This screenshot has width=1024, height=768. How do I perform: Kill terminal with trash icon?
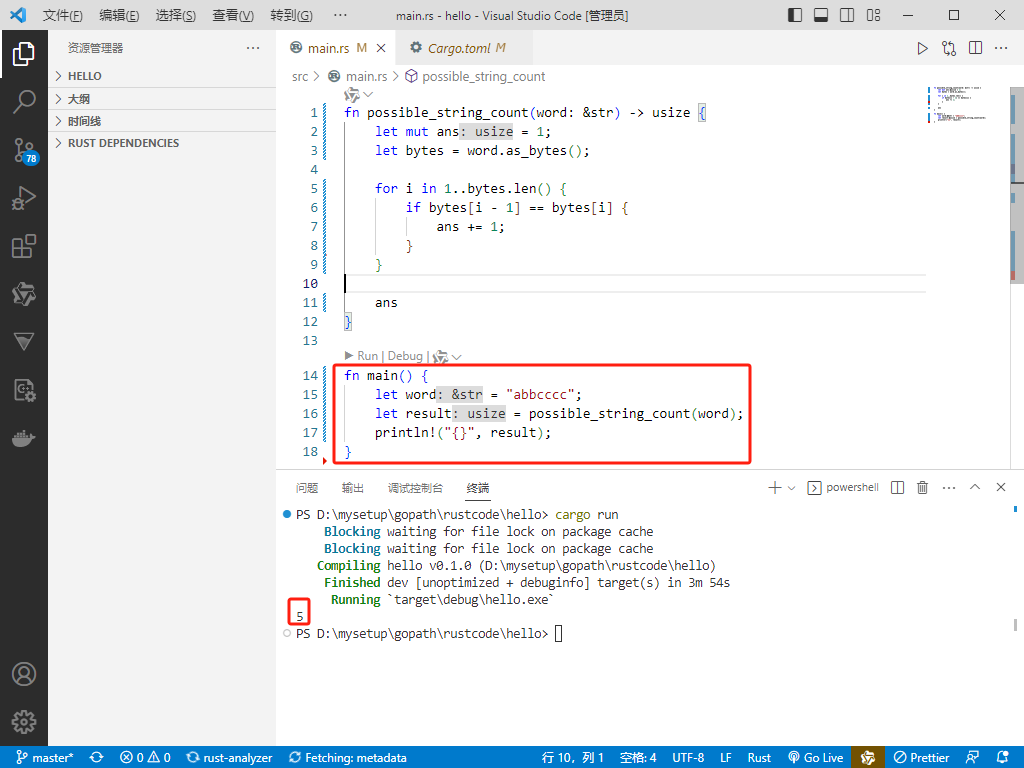point(923,488)
